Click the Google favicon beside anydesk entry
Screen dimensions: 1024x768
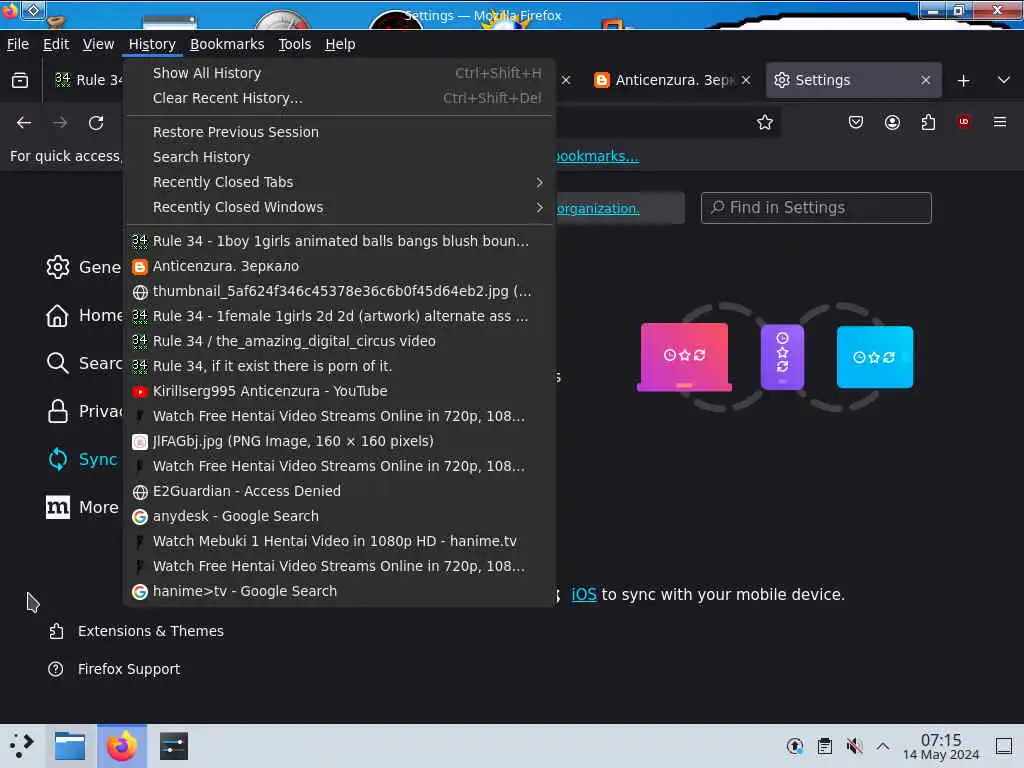(140, 517)
